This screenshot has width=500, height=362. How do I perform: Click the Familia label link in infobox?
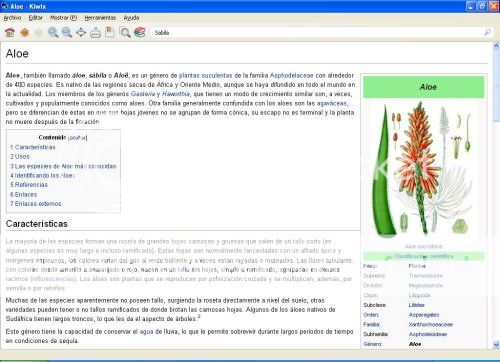point(372,324)
